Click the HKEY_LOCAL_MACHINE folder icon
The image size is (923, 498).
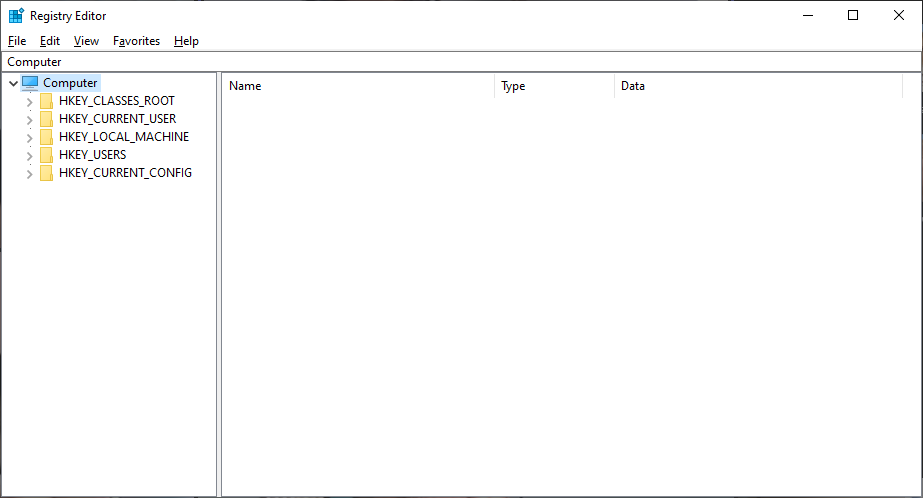47,137
